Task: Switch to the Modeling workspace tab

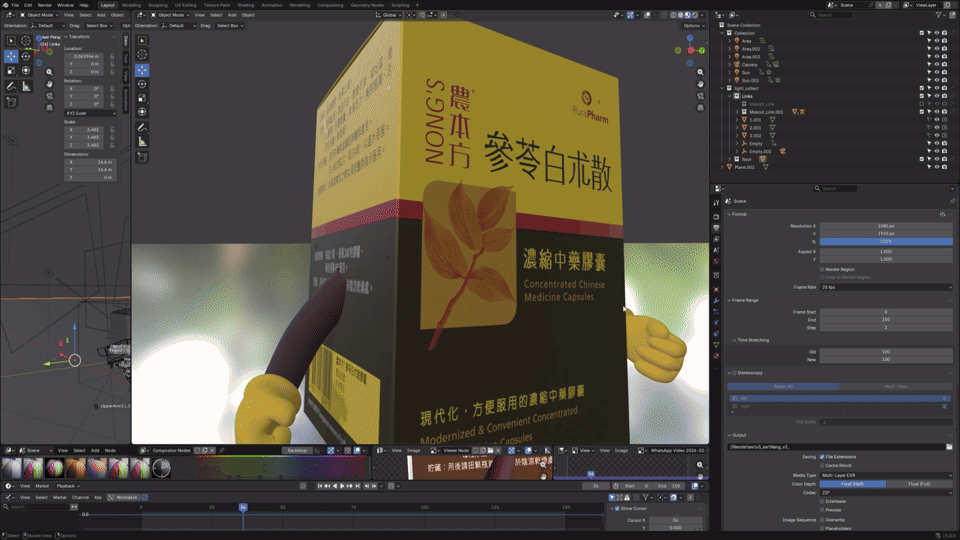Action: 131,5
